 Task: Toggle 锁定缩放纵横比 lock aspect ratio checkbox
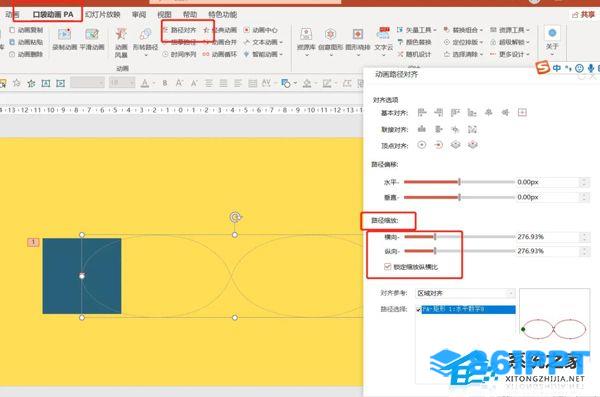[x=387, y=266]
